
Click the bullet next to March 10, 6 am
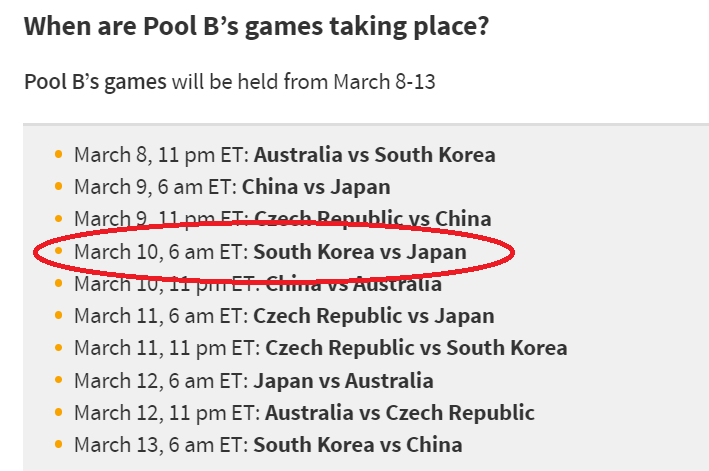tap(58, 251)
